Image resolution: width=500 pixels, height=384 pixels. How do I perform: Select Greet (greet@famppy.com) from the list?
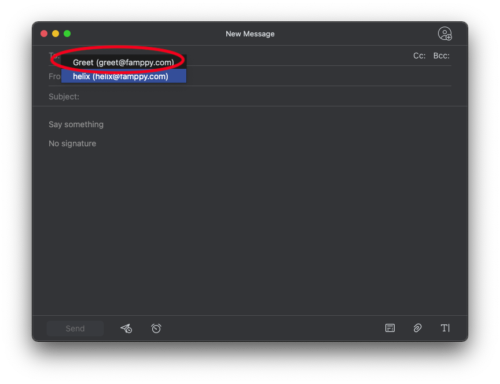[124, 62]
